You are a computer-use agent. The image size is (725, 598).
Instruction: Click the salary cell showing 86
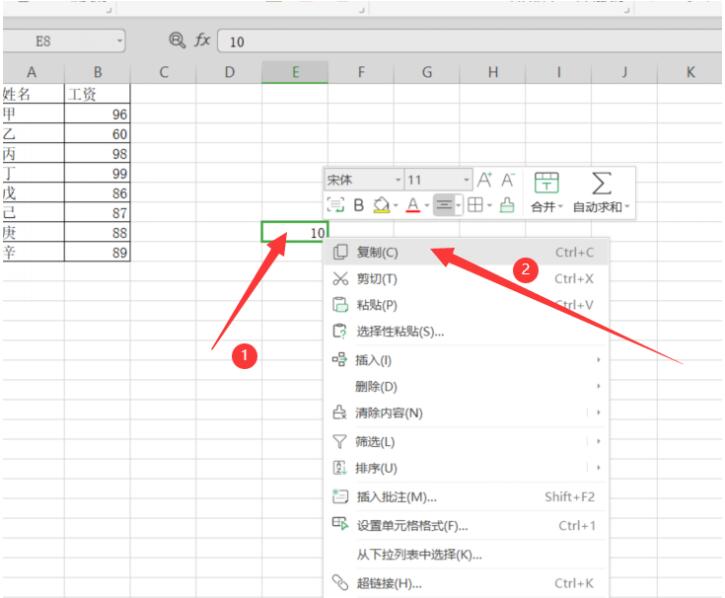coord(98,192)
